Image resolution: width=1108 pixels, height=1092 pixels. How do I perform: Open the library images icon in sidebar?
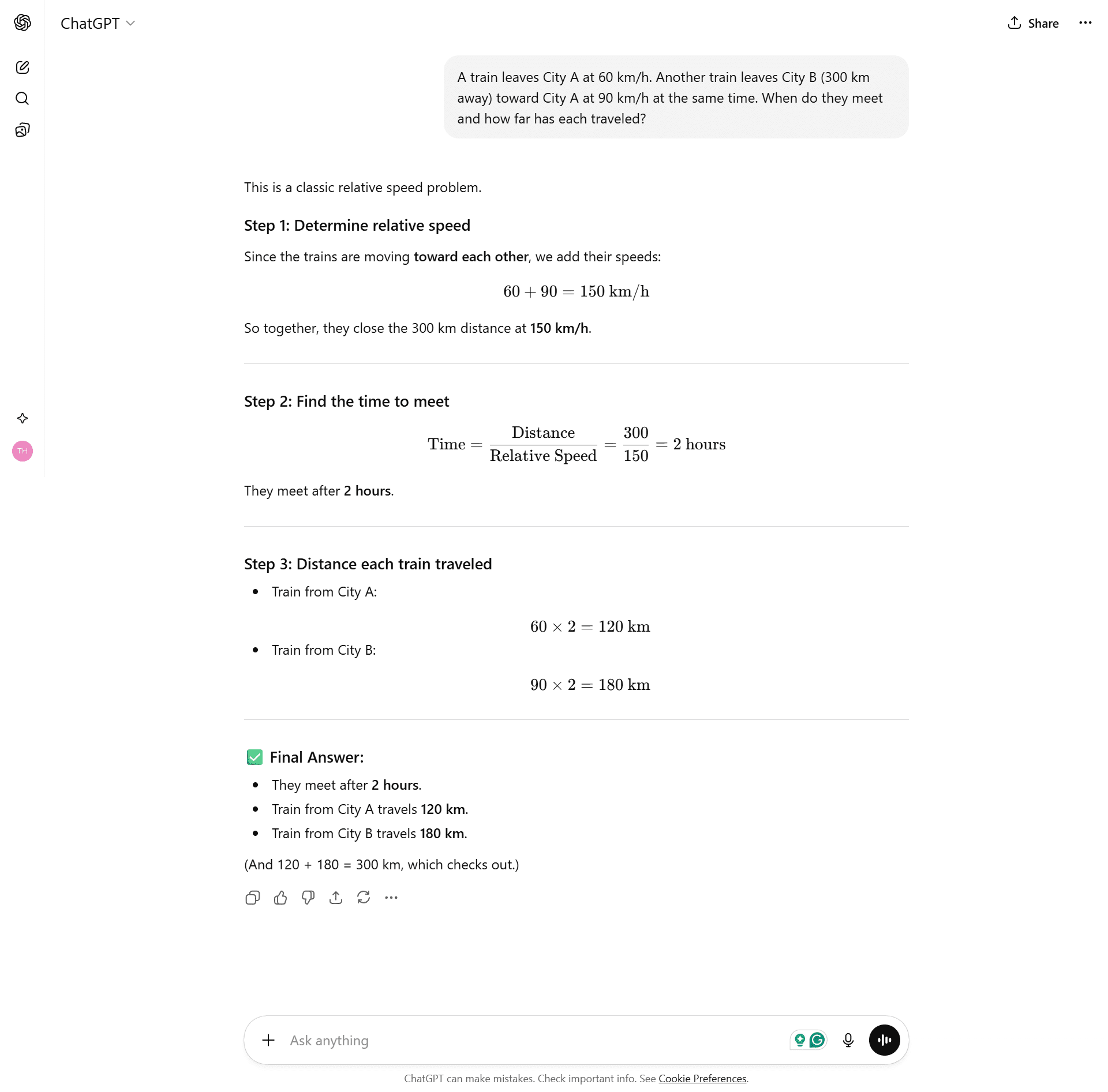coord(23,130)
